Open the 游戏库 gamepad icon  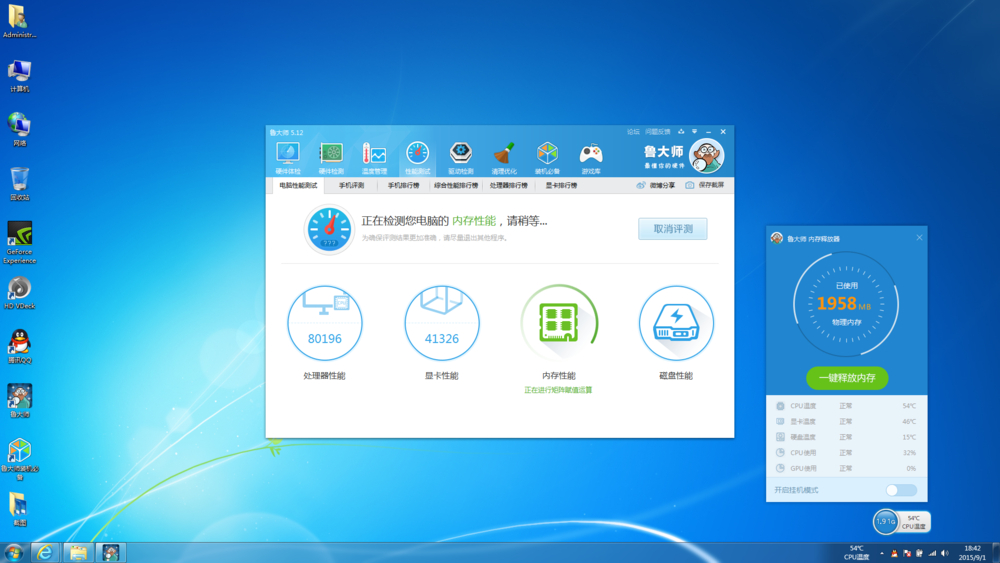point(591,157)
